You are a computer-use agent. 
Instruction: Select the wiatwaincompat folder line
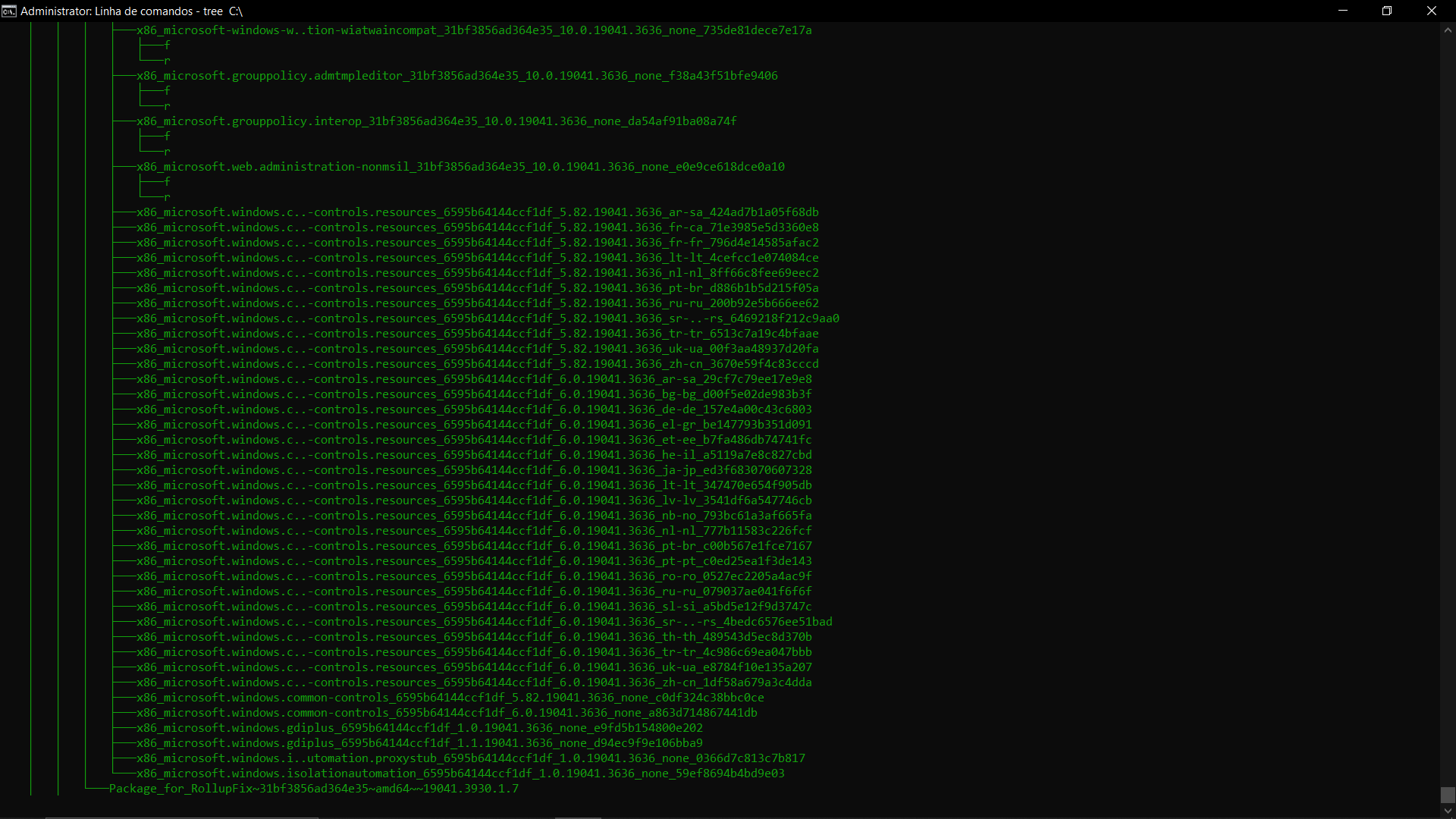pyautogui.click(x=474, y=30)
